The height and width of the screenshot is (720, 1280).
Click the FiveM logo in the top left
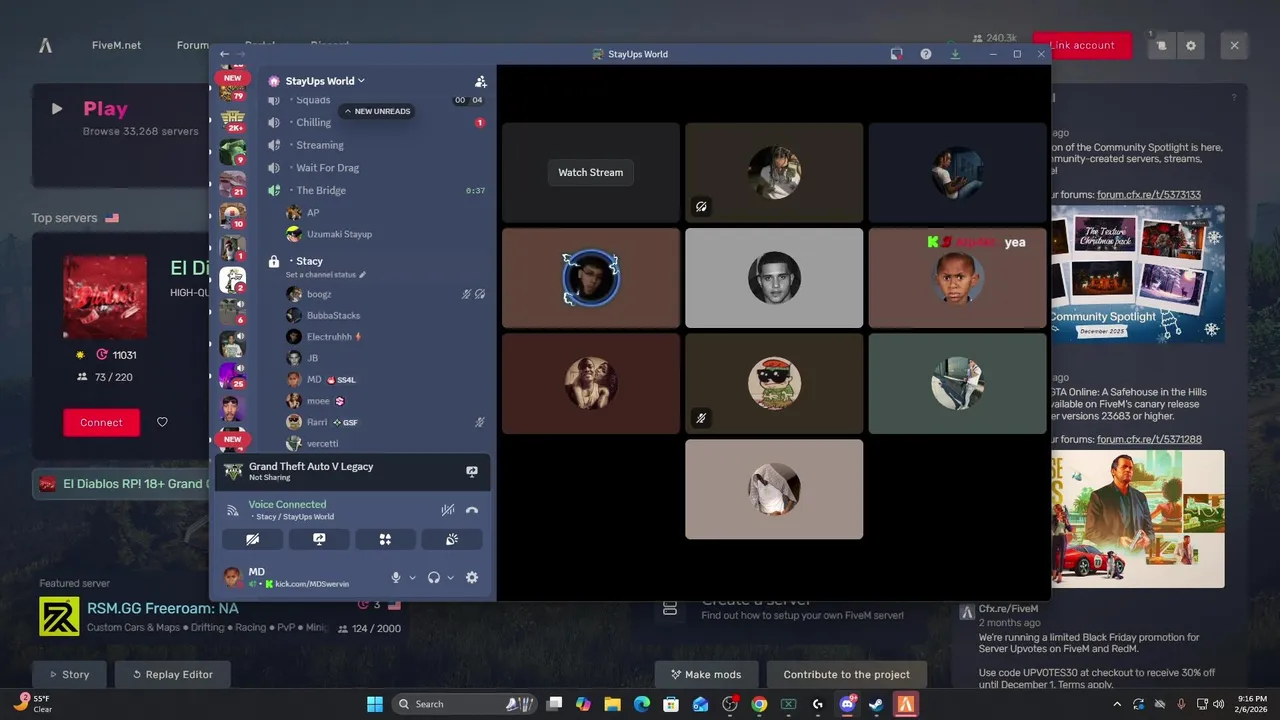[x=45, y=45]
